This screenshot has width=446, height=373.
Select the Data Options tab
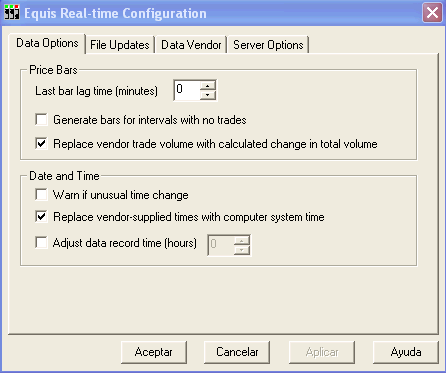(47, 43)
